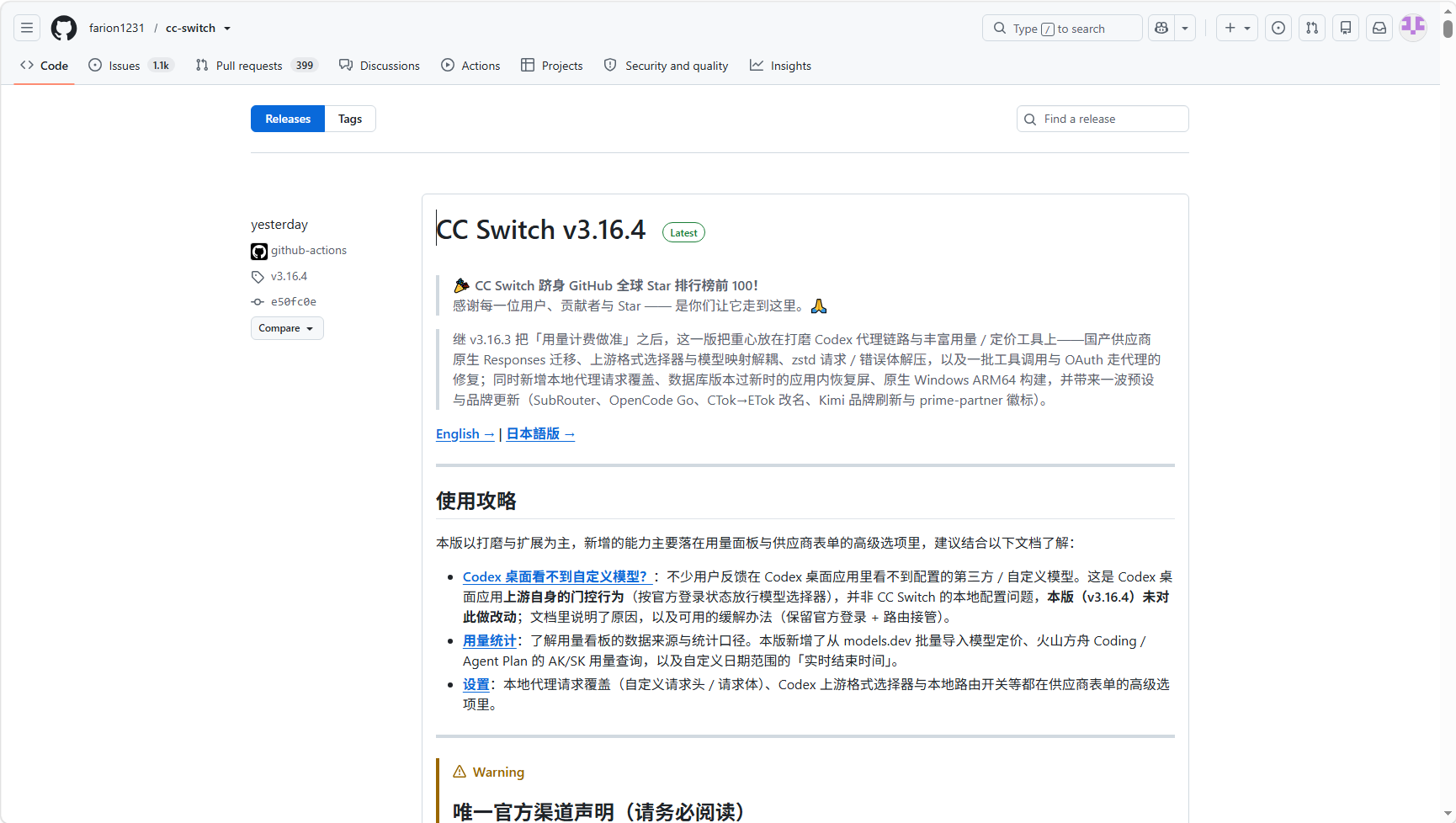1456x823 pixels.
Task: Open the cc-switch repository link
Action: pyautogui.click(x=190, y=28)
